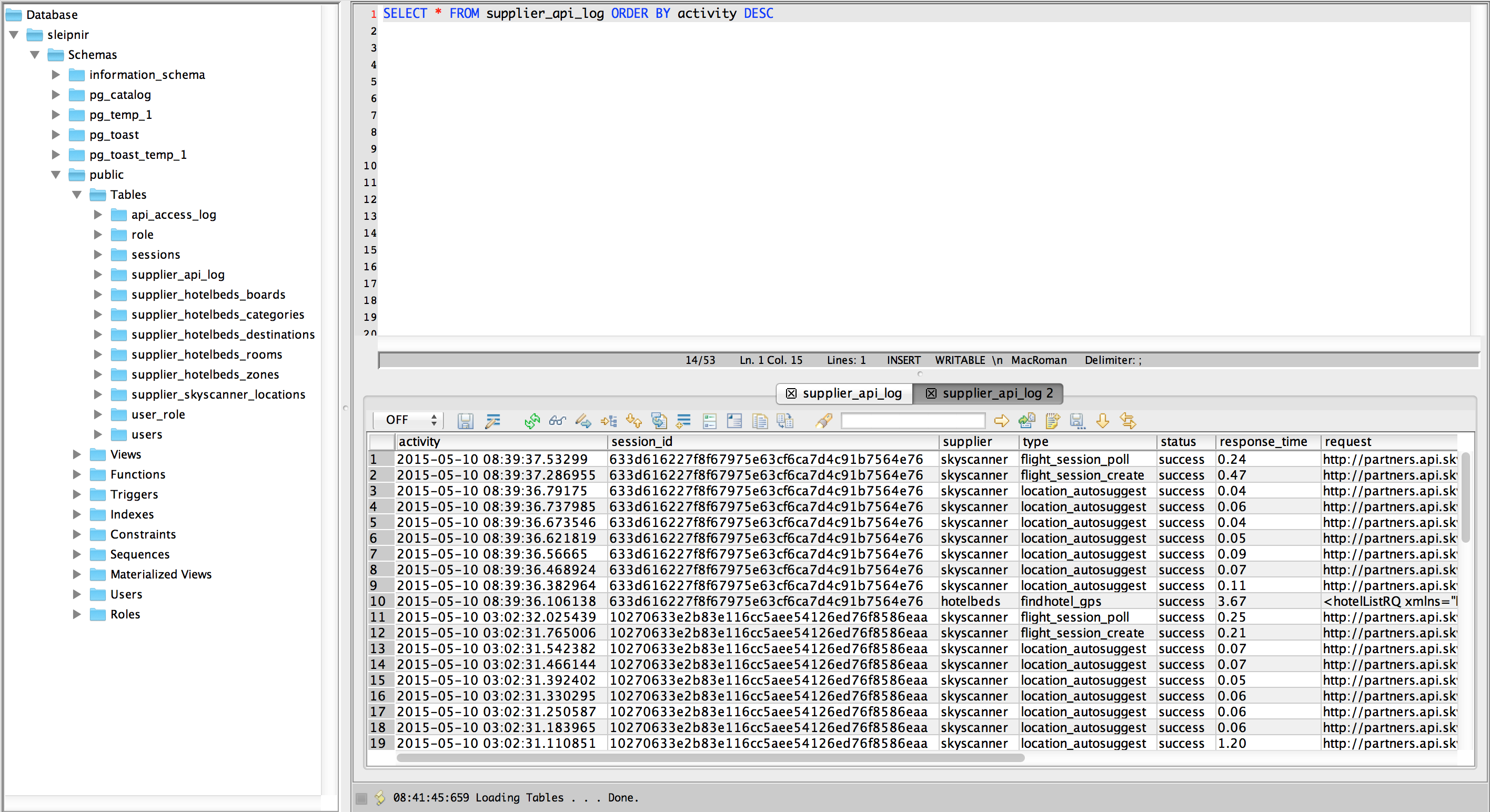Select the supplier_api_log 2 tab
The image size is (1490, 812).
pyautogui.click(x=997, y=393)
